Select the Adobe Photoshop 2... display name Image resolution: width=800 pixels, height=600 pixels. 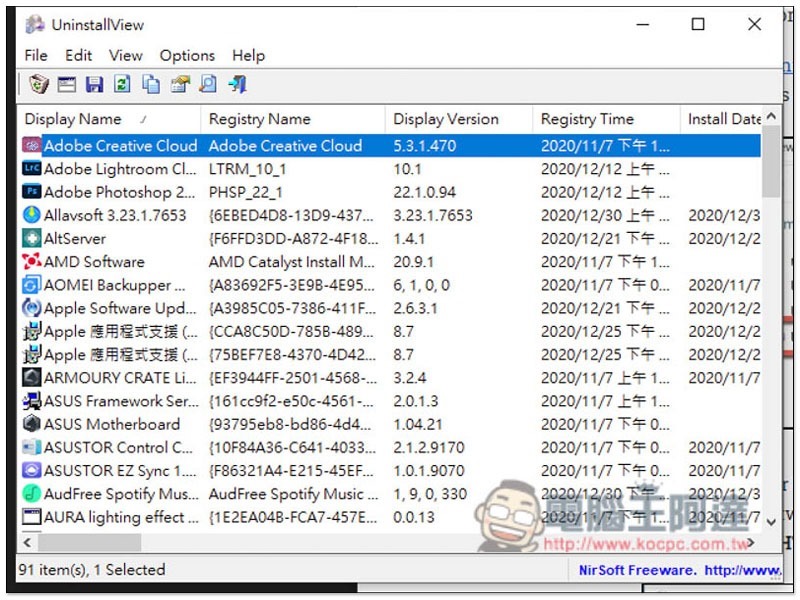pos(119,192)
